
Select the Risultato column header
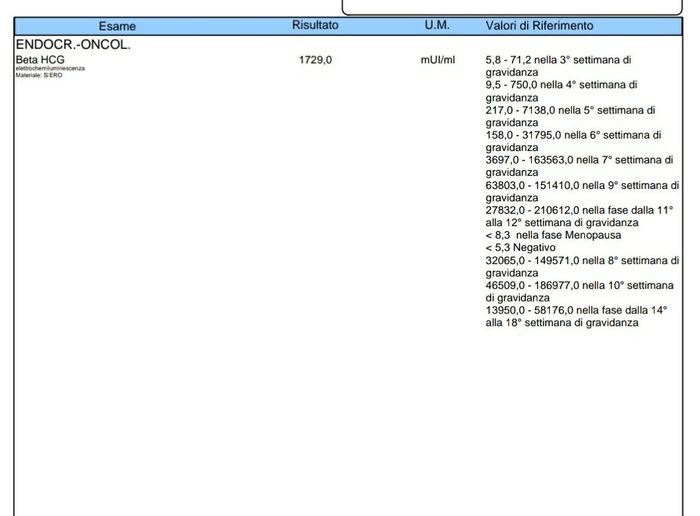315,24
